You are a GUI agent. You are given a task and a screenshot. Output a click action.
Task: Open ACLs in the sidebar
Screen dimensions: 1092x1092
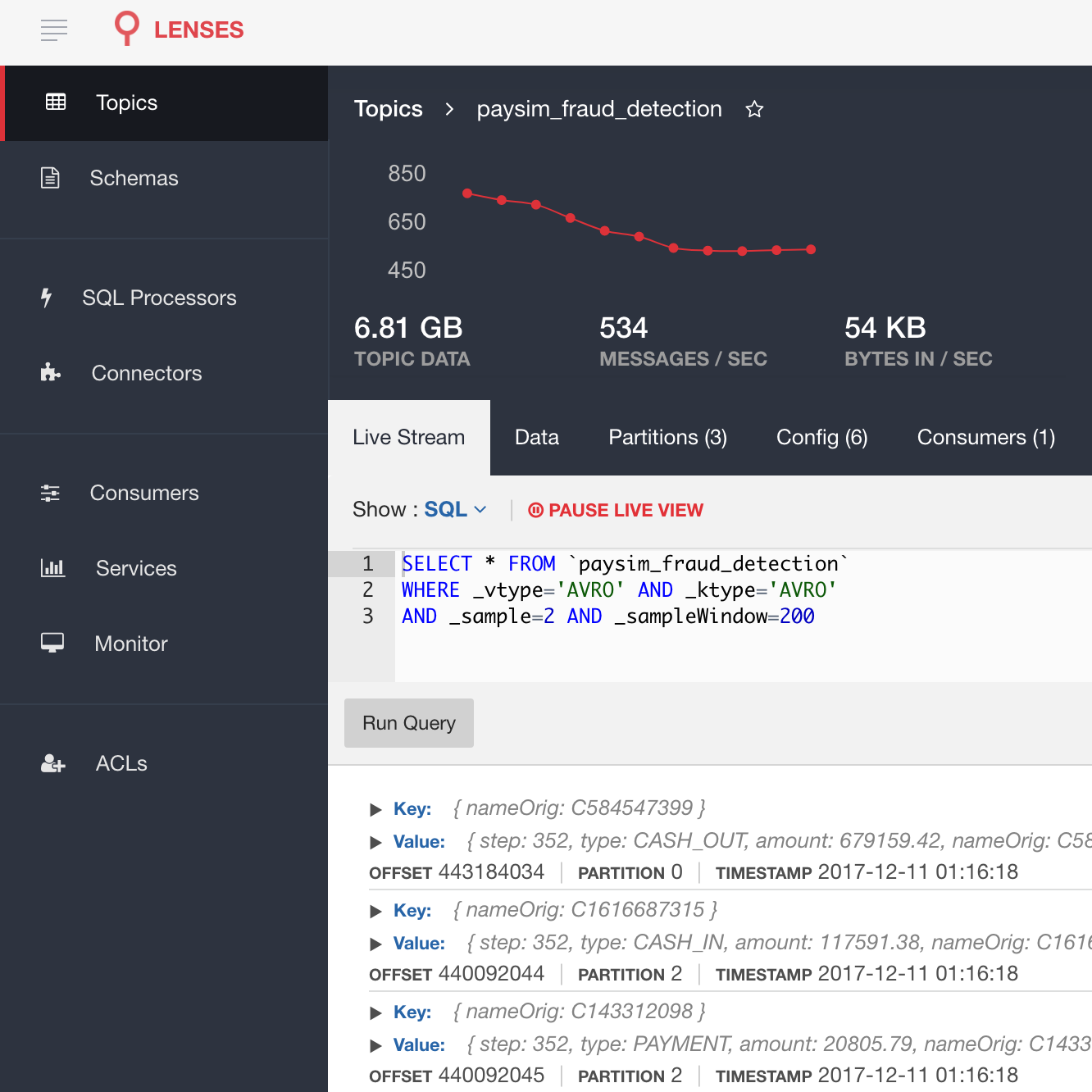164,763
